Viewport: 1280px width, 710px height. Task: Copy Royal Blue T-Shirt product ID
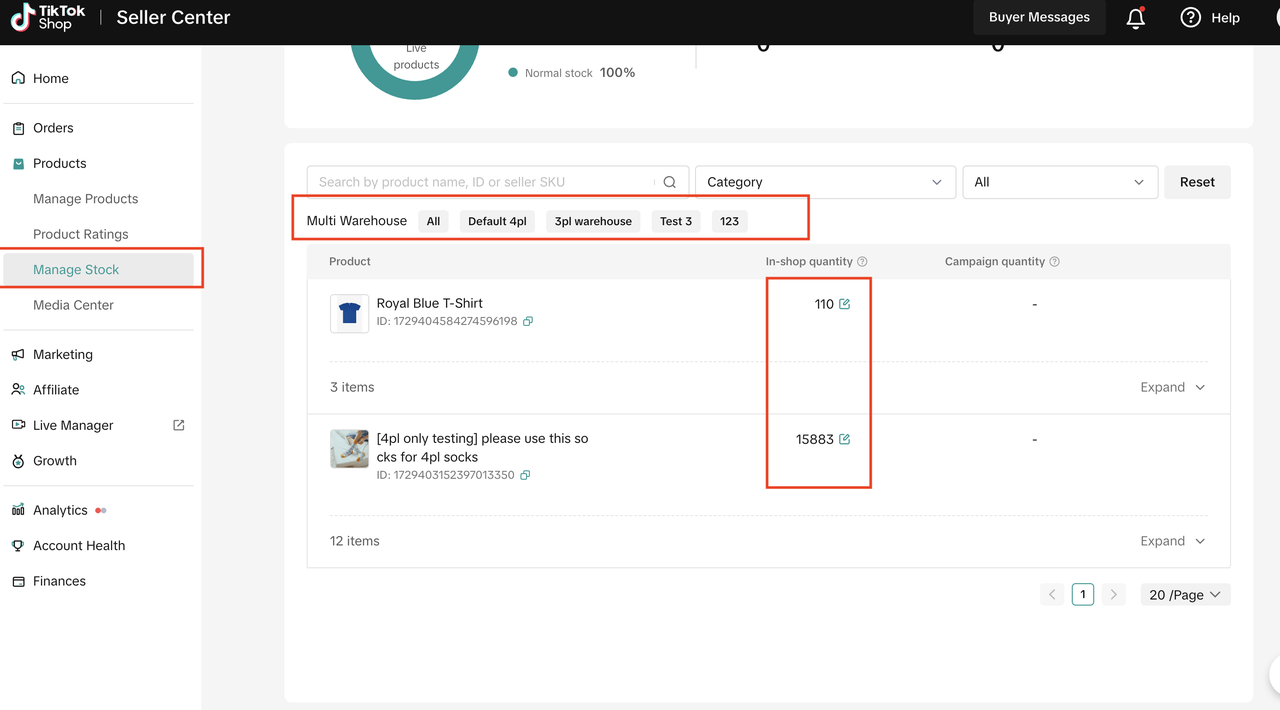click(x=528, y=321)
